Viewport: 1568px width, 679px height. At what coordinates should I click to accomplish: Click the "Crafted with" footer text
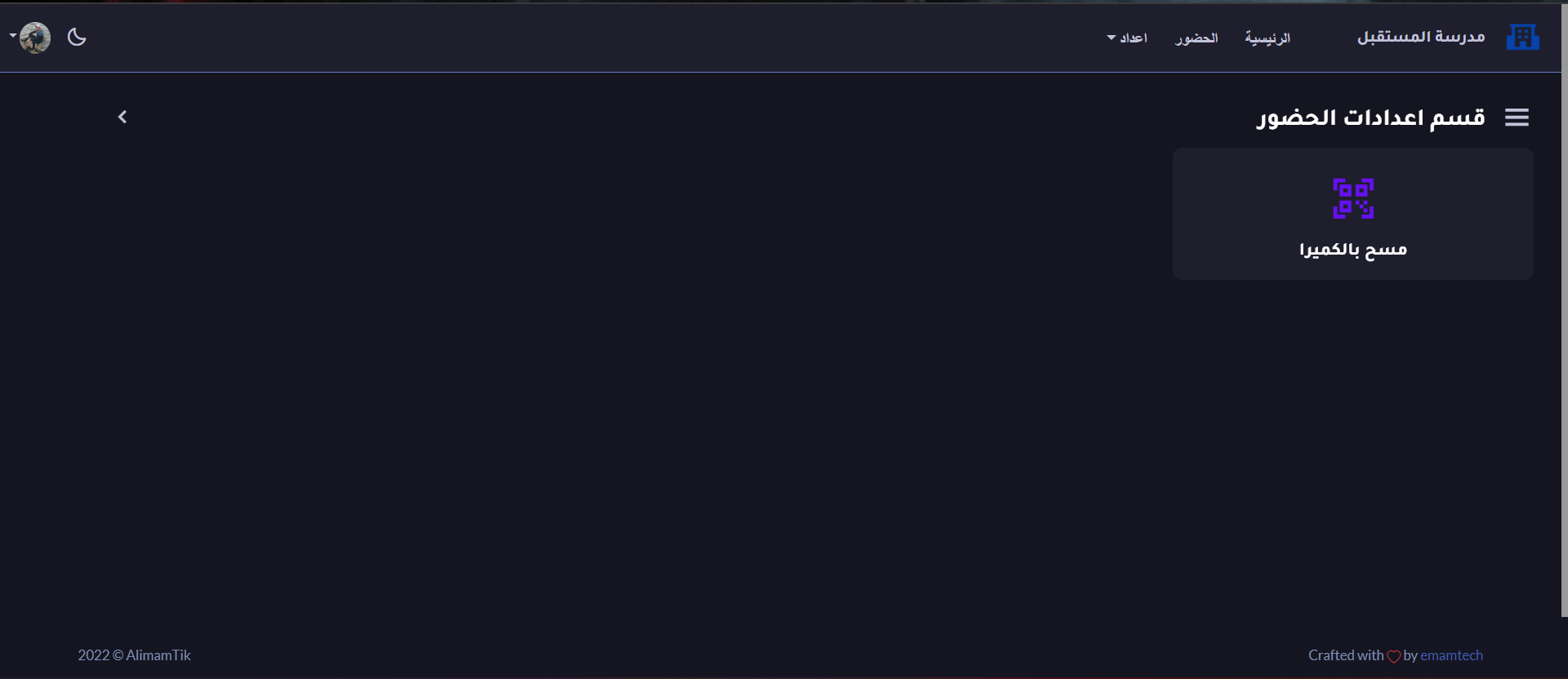pos(1346,655)
